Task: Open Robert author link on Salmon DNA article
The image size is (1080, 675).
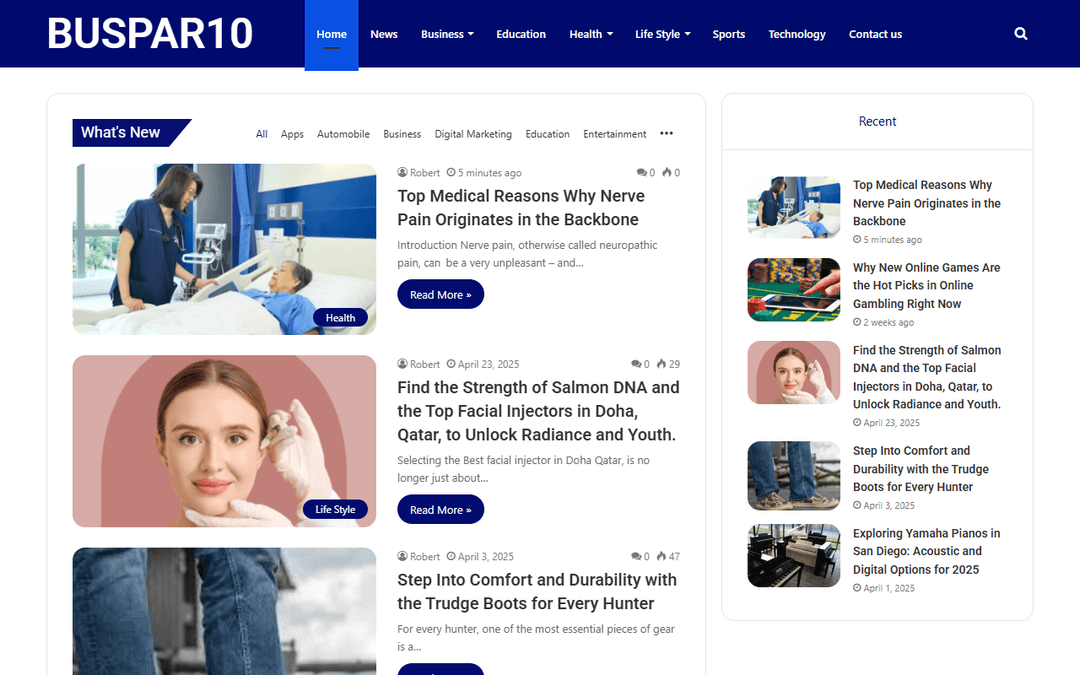Action: (424, 364)
